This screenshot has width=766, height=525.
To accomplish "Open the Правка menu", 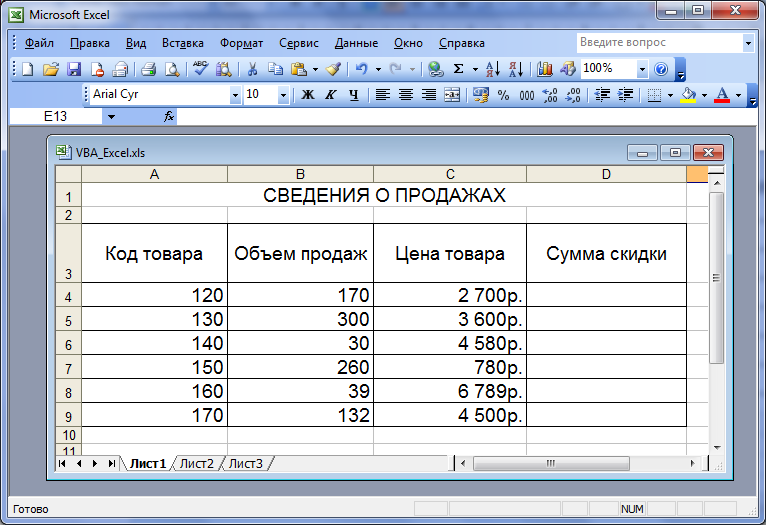I will [90, 43].
